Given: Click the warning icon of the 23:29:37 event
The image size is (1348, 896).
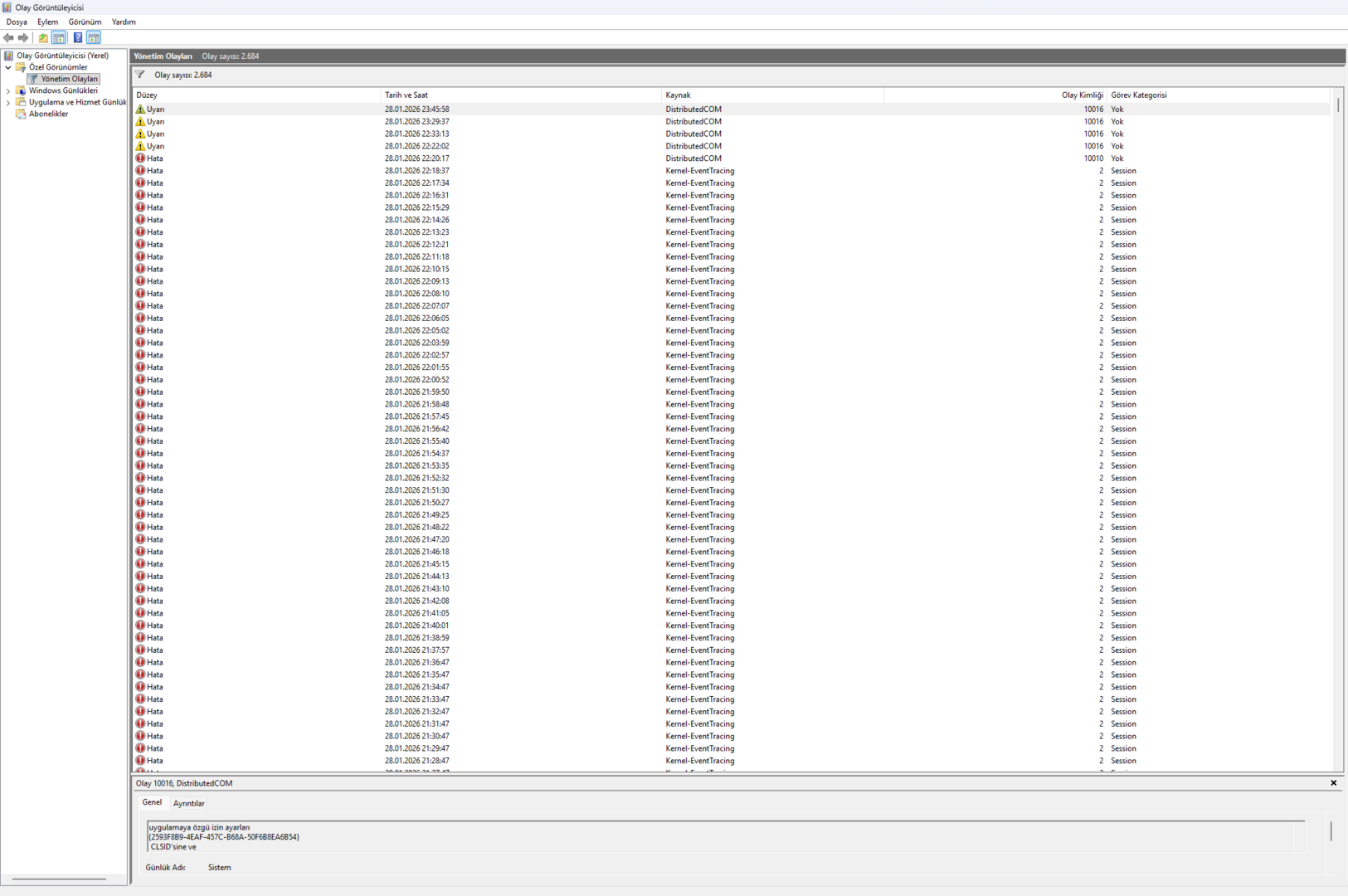Looking at the screenshot, I should click(x=140, y=121).
